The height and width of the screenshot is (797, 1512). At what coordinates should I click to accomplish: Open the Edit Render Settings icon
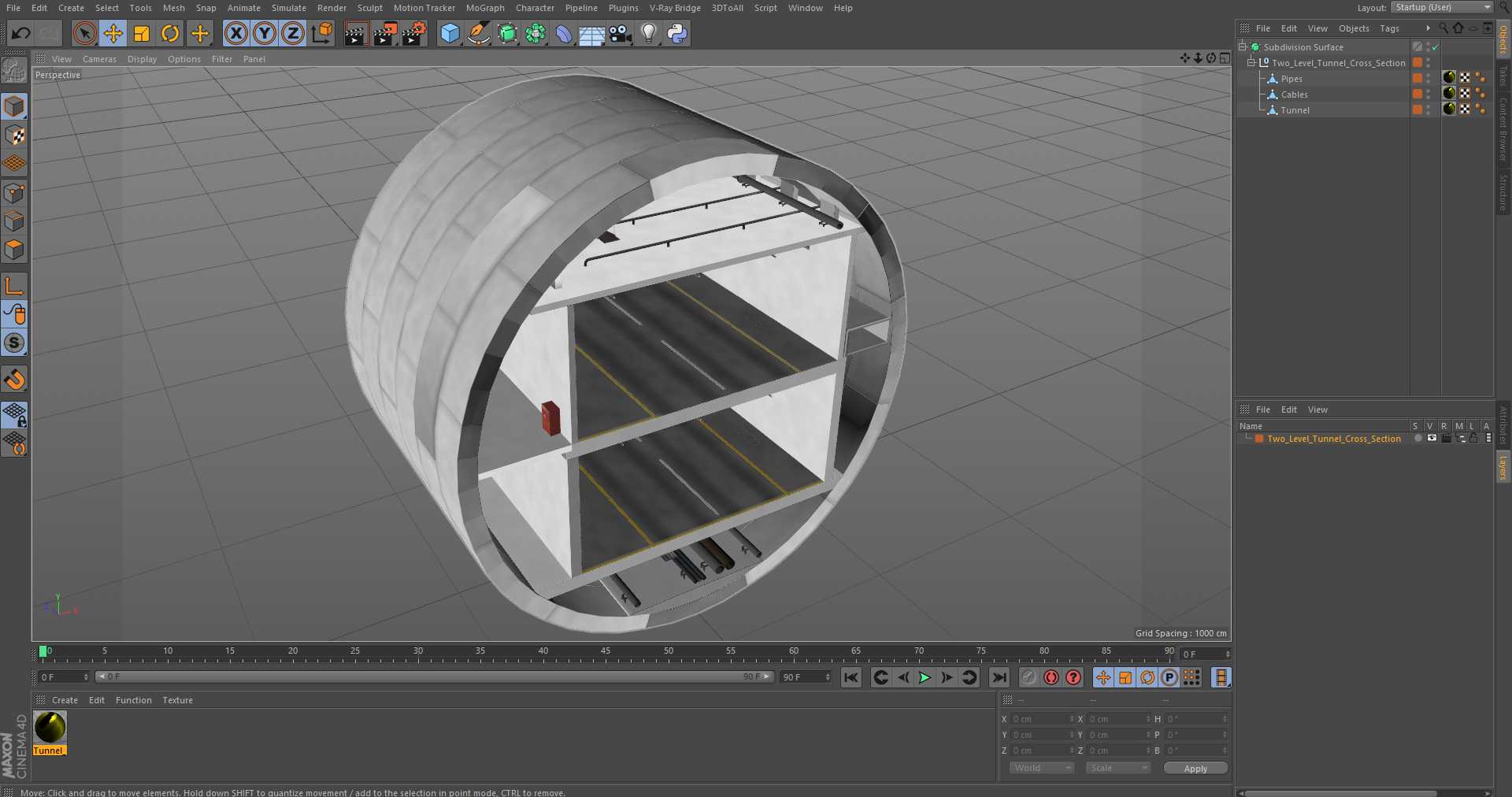[413, 33]
